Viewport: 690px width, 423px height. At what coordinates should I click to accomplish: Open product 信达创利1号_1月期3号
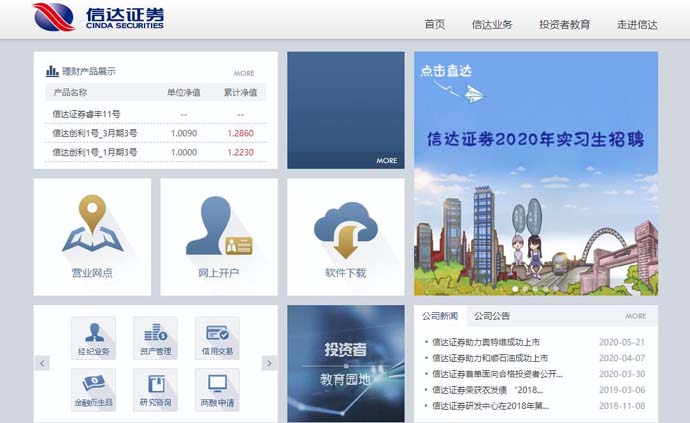tap(95, 152)
